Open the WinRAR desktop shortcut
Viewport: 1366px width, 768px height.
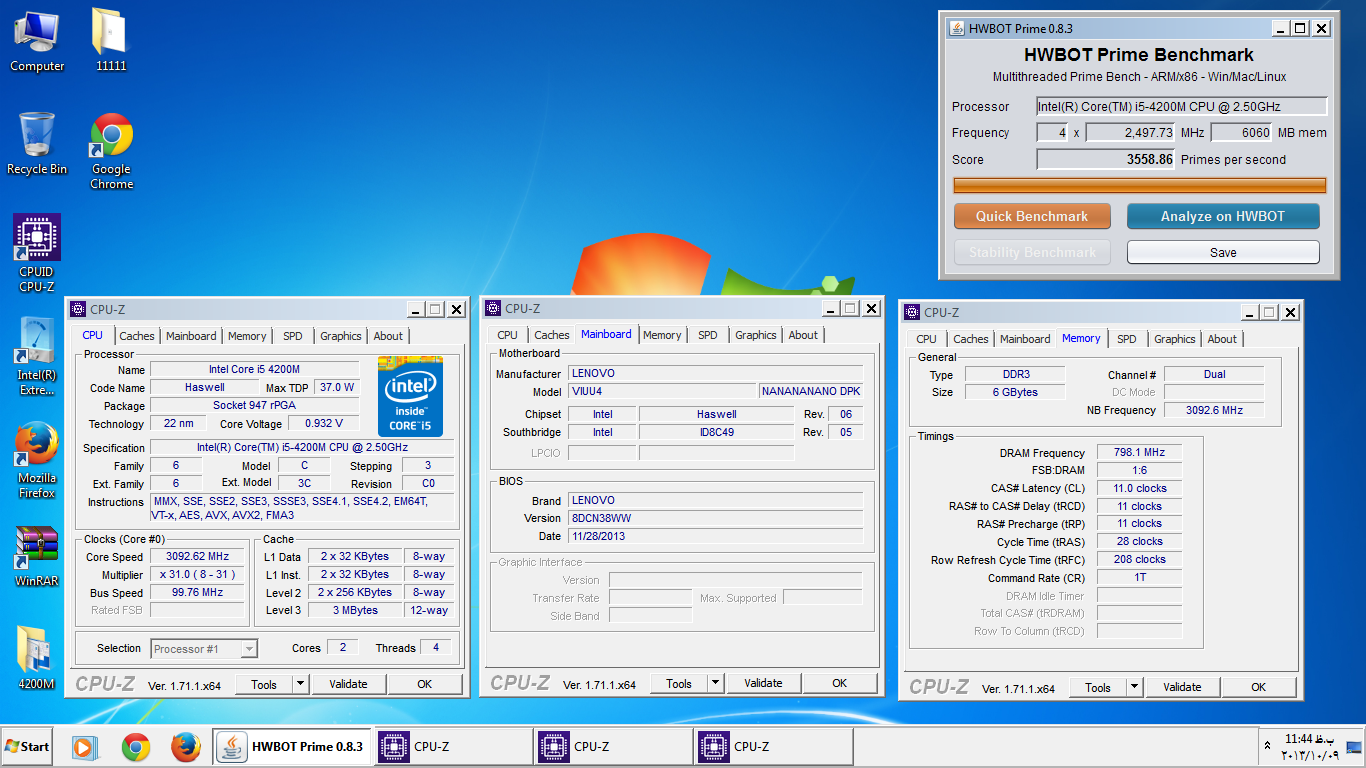pos(37,556)
